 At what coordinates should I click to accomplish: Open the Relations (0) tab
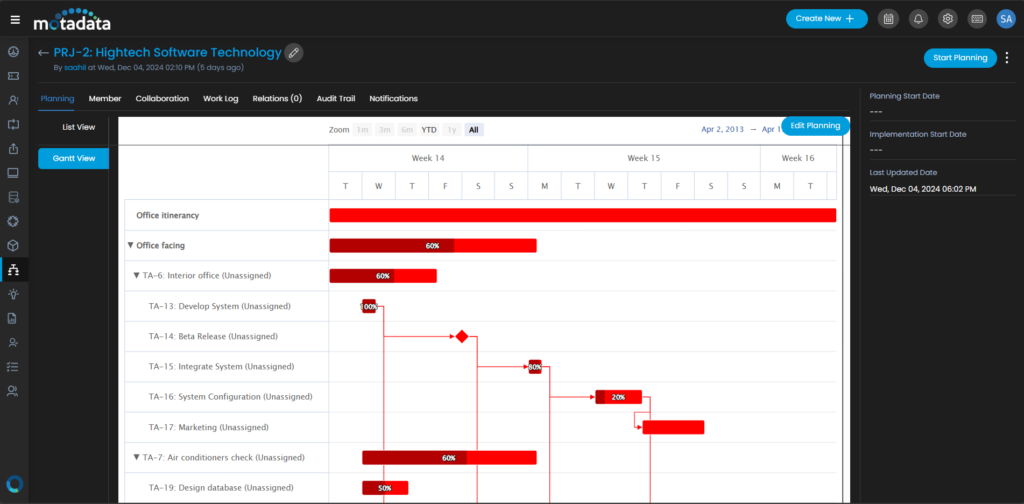pyautogui.click(x=278, y=99)
